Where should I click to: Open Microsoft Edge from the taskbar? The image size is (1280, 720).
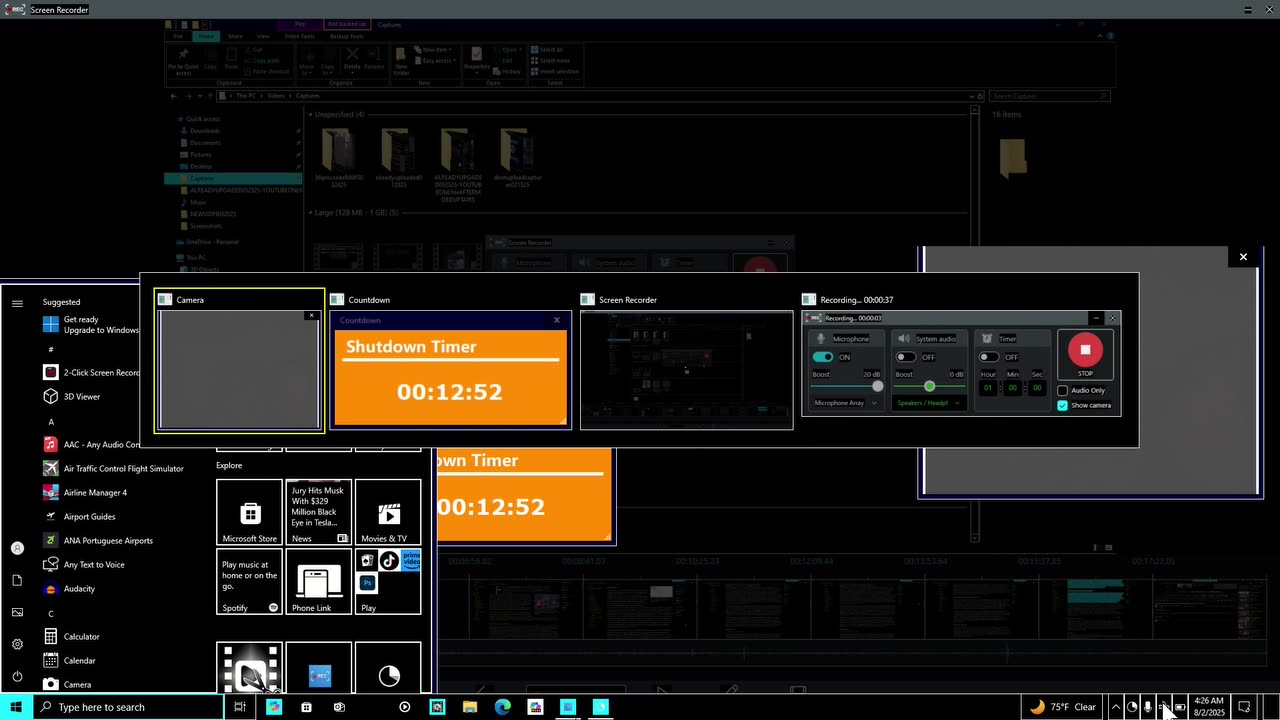(x=503, y=707)
